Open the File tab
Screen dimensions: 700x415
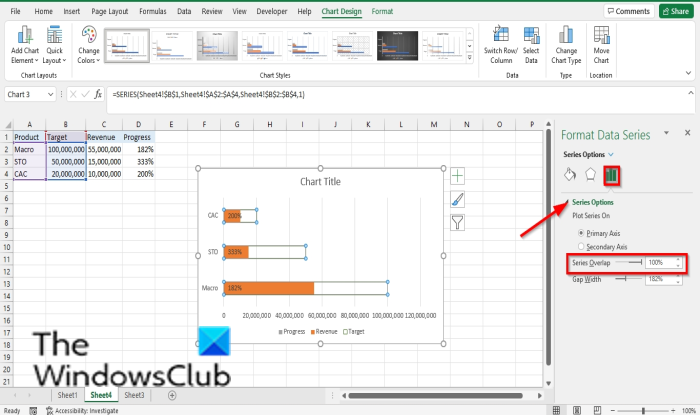coord(15,11)
